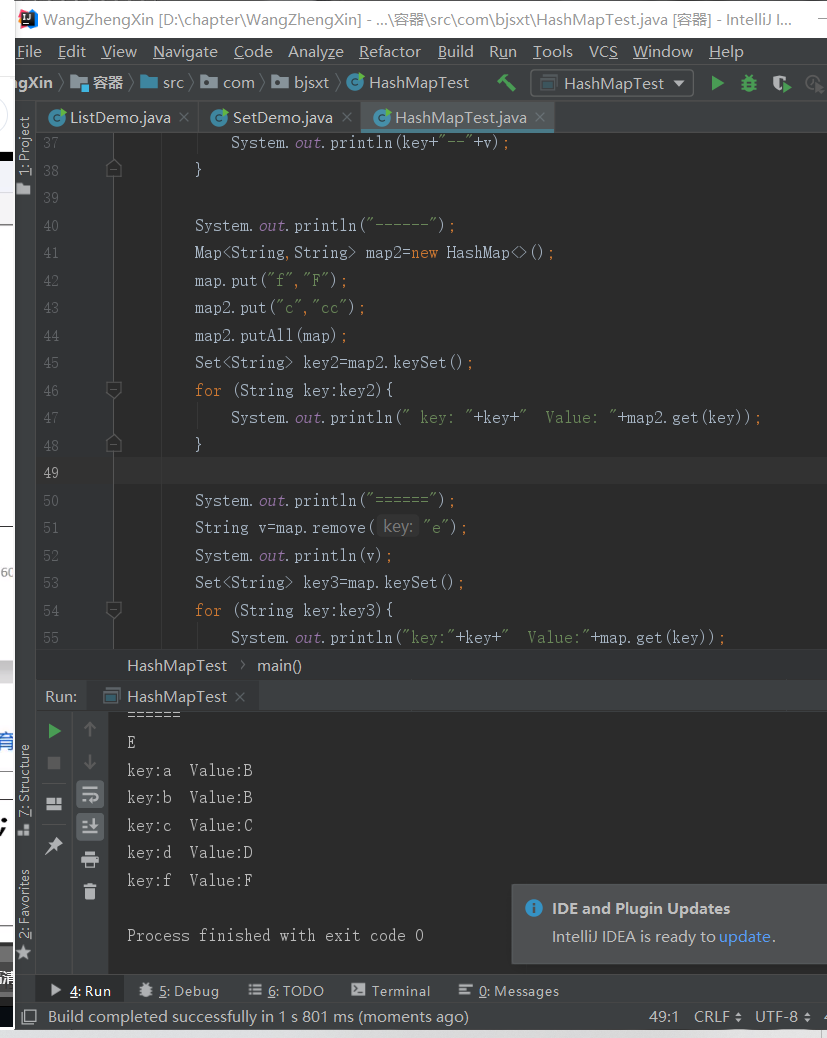Open the File menu
827x1038 pixels.
28,52
